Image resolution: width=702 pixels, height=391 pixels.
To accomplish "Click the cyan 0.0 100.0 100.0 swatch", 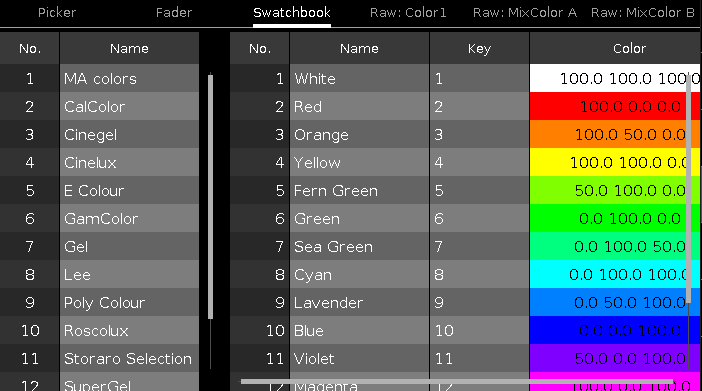I will tap(615, 275).
